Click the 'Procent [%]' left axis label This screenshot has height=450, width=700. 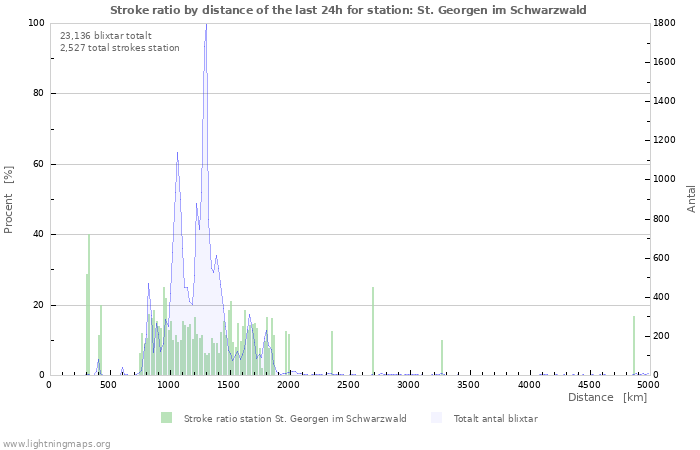(x=9, y=199)
